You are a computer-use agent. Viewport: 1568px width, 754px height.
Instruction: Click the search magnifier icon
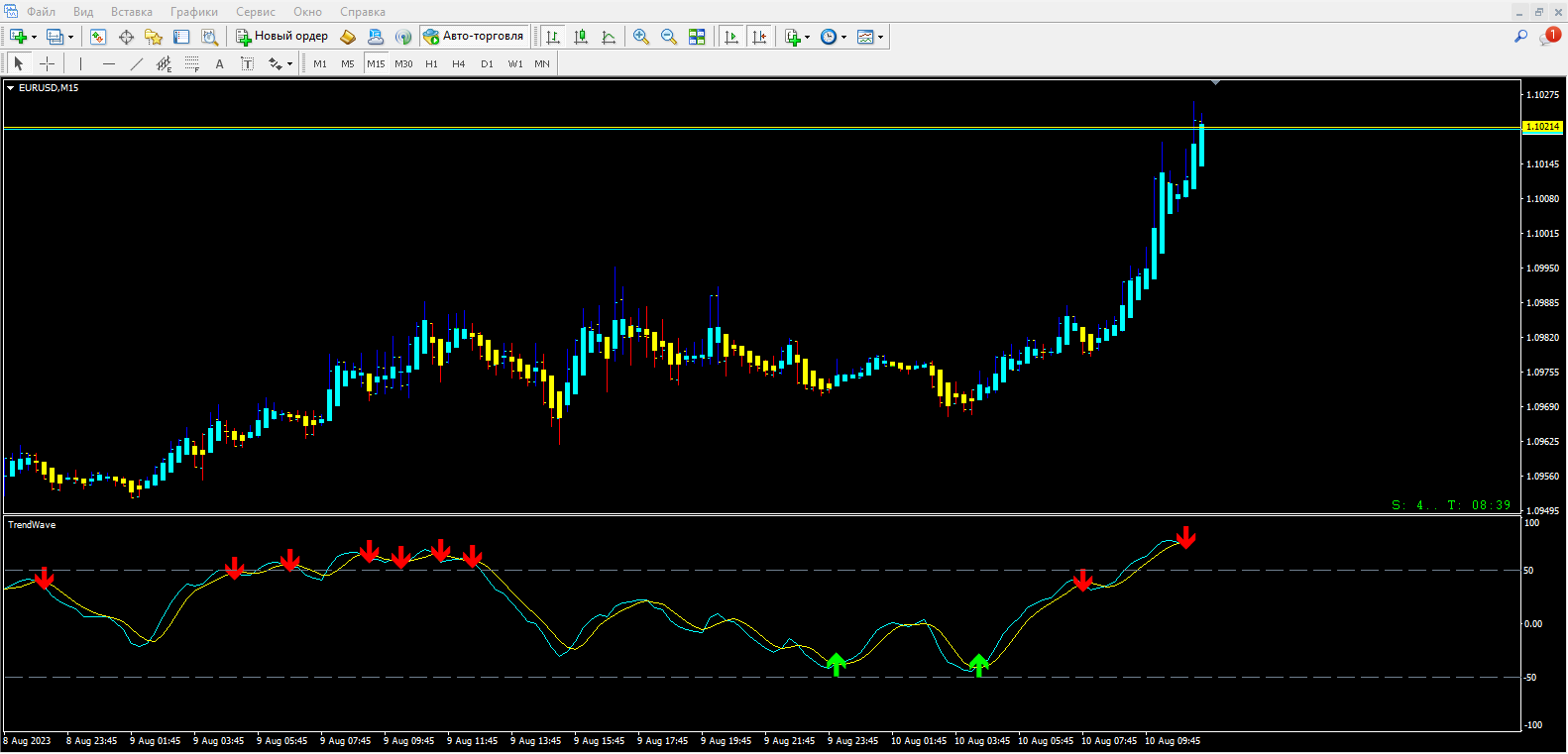[x=1520, y=37]
